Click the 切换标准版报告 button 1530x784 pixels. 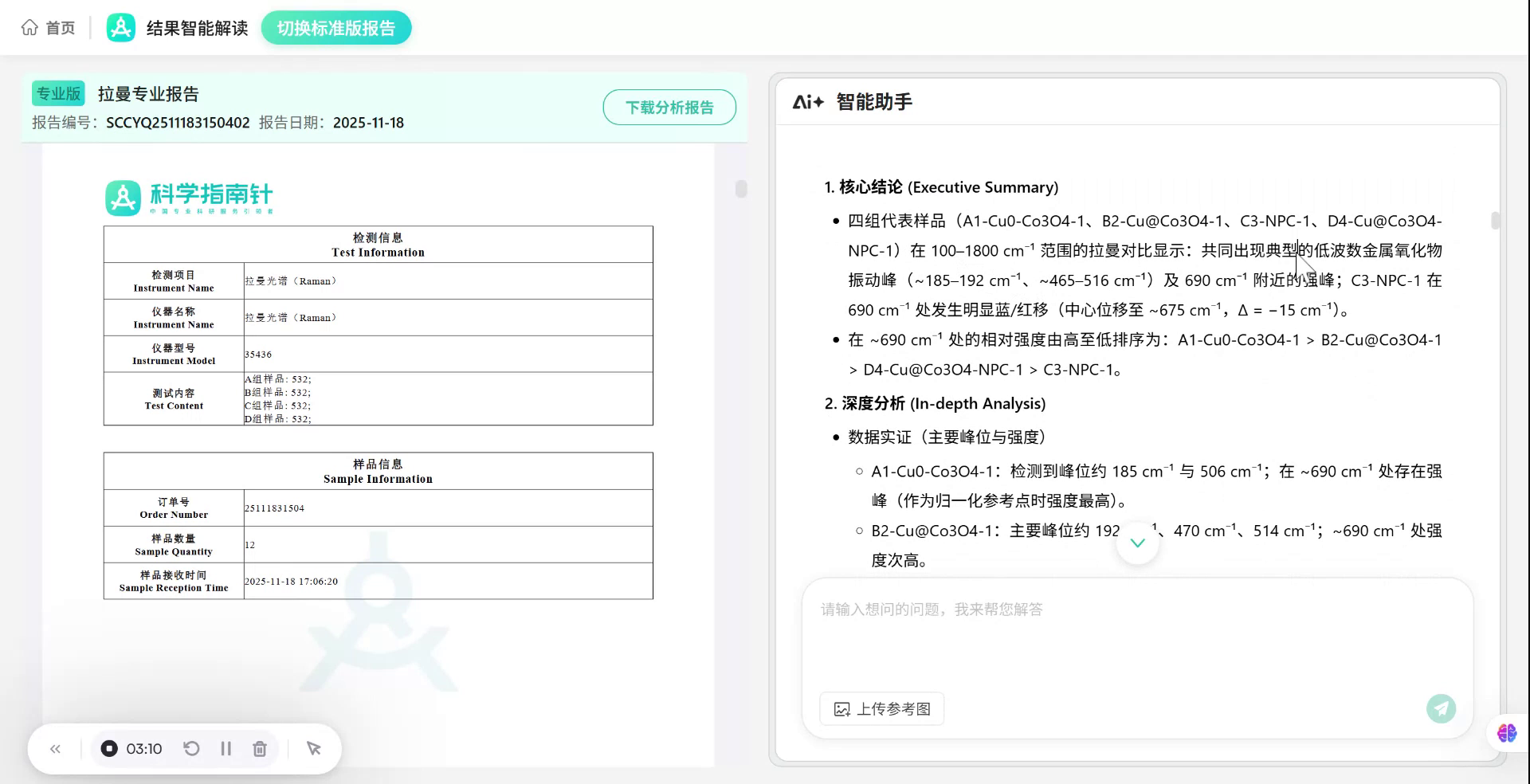pos(335,26)
